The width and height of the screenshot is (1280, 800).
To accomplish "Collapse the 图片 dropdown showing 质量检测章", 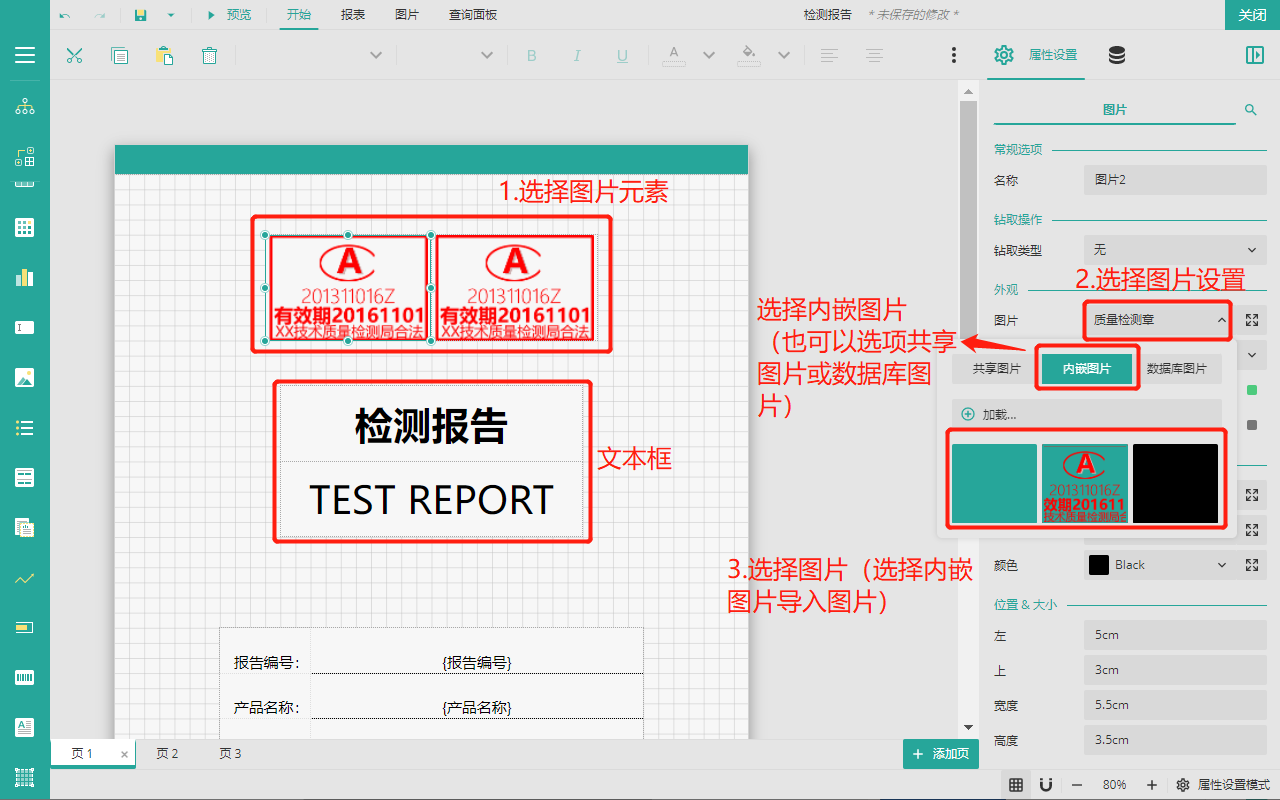I will 1157,320.
